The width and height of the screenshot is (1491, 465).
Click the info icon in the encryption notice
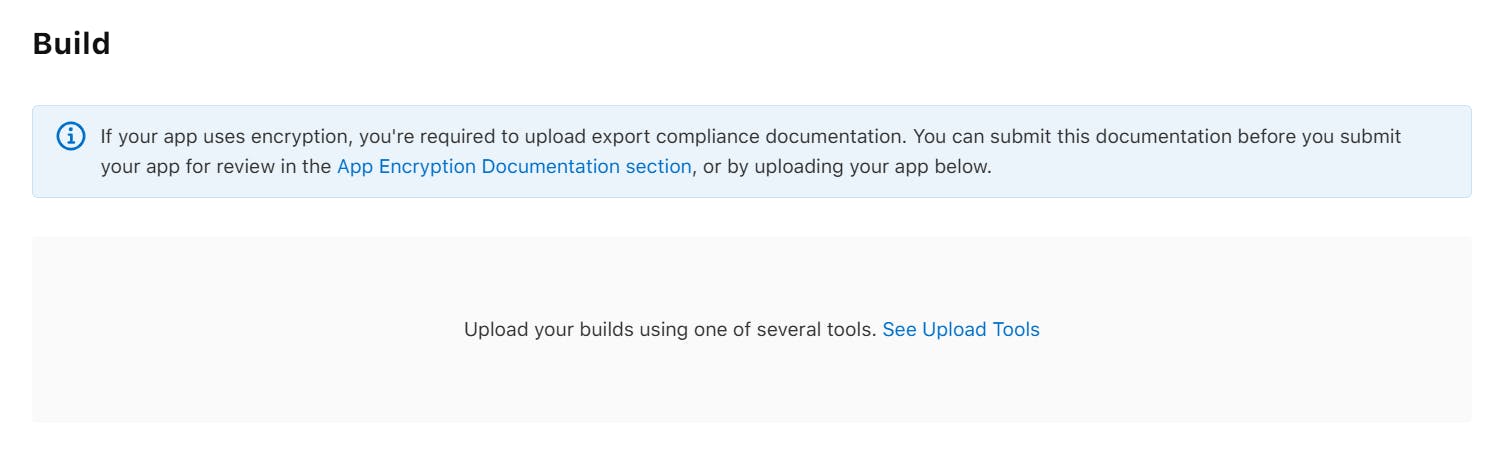click(x=71, y=137)
